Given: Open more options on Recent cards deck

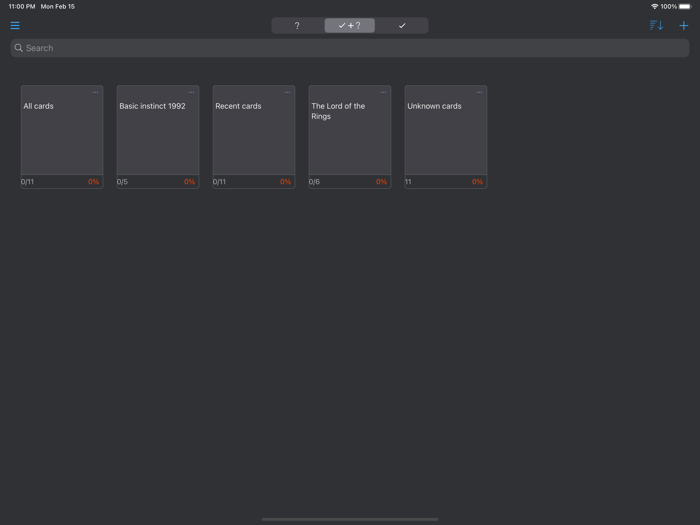Looking at the screenshot, I should 288,92.
